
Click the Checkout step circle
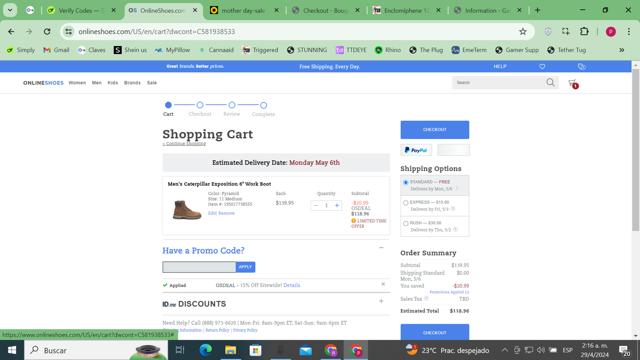click(200, 105)
